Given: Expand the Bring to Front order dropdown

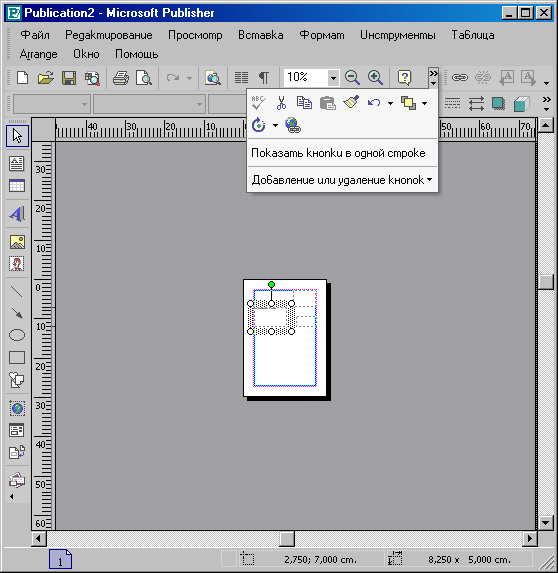Looking at the screenshot, I should (x=424, y=103).
